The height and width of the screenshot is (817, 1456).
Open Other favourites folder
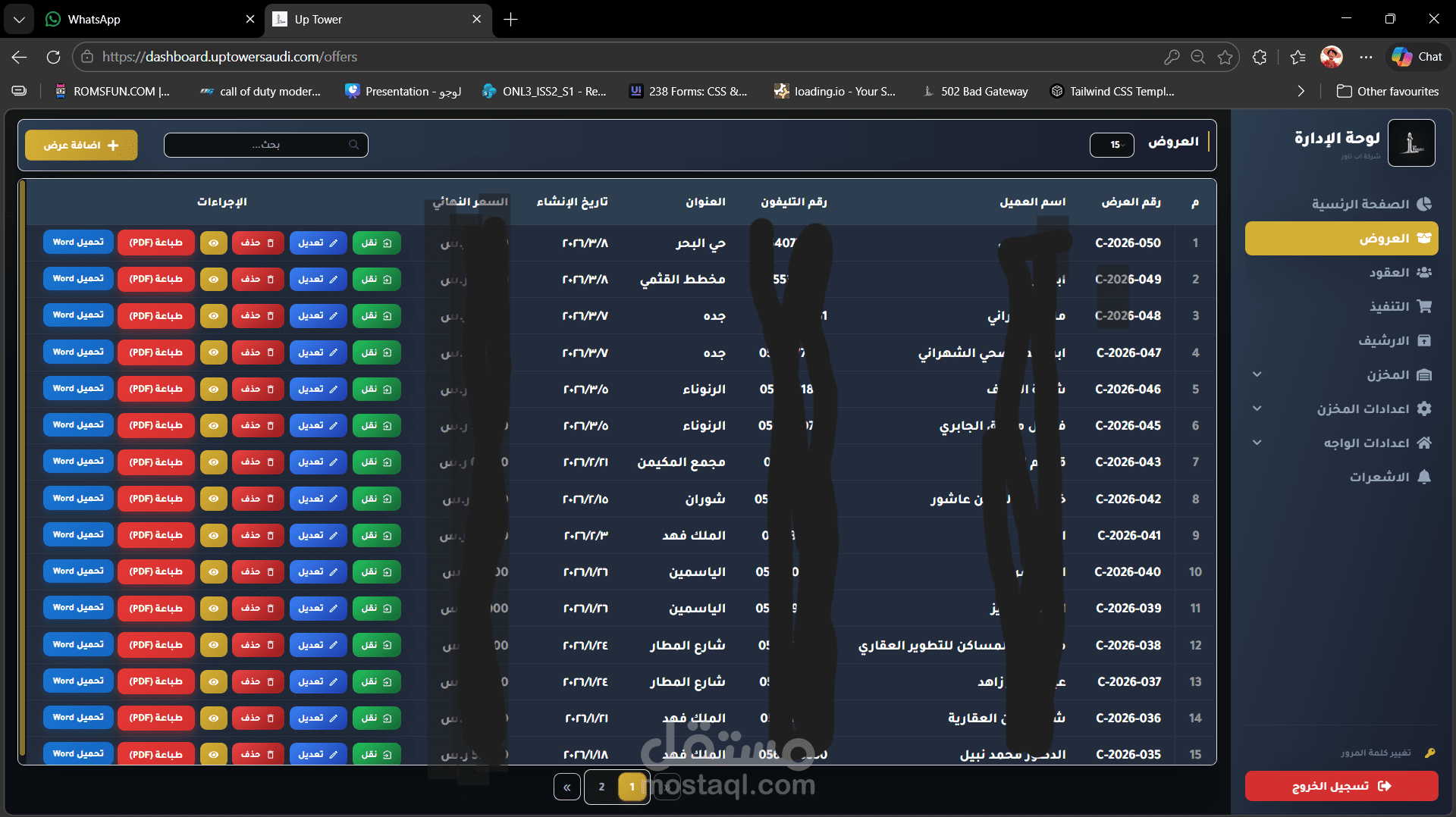pos(1387,91)
